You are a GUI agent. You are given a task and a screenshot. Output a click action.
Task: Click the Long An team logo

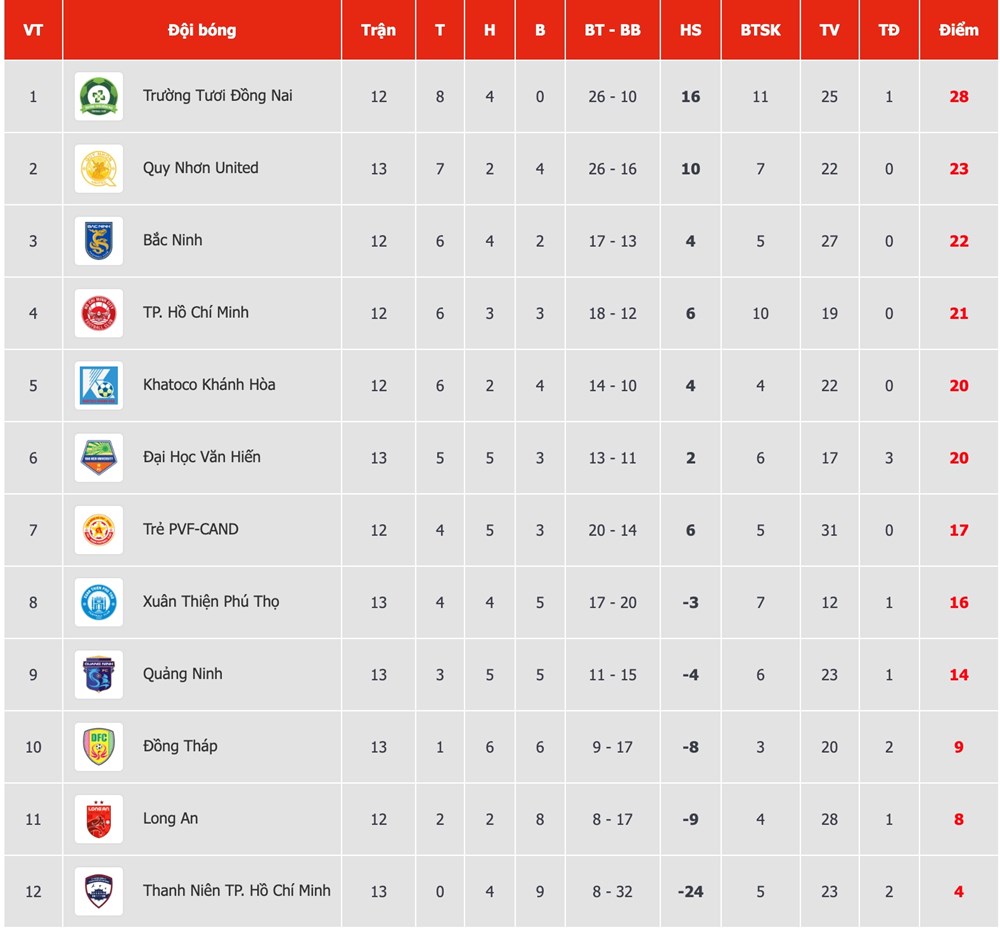tap(99, 819)
